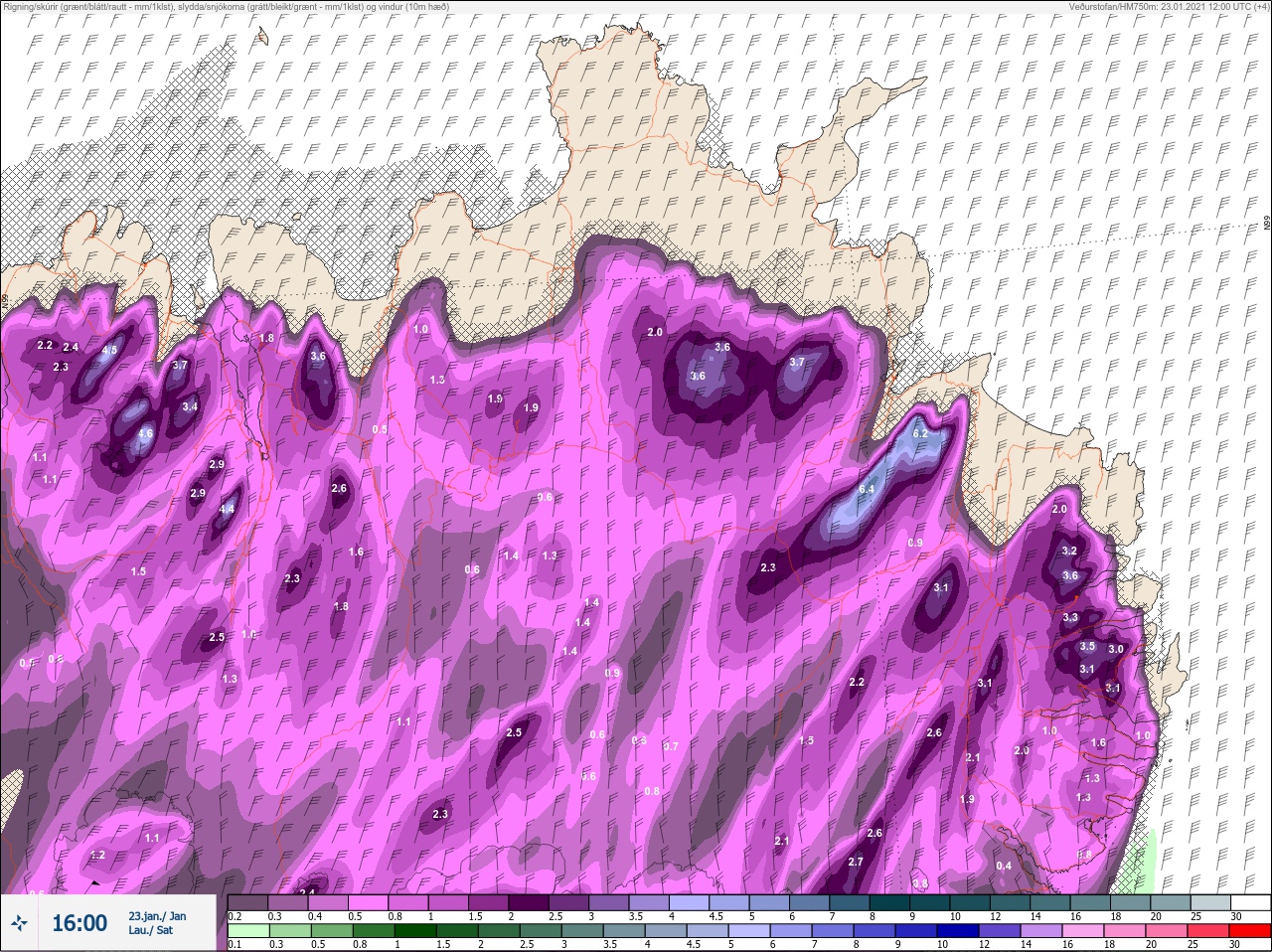This screenshot has width=1272, height=952.
Task: Click the 16:00 forecast time display
Action: 79,923
